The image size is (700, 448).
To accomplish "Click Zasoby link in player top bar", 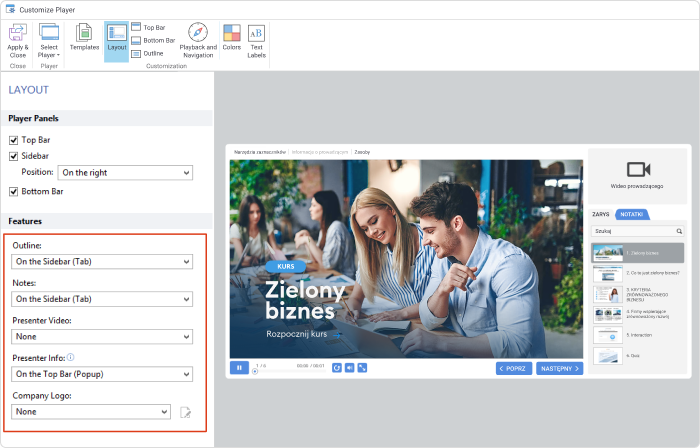I will [362, 152].
